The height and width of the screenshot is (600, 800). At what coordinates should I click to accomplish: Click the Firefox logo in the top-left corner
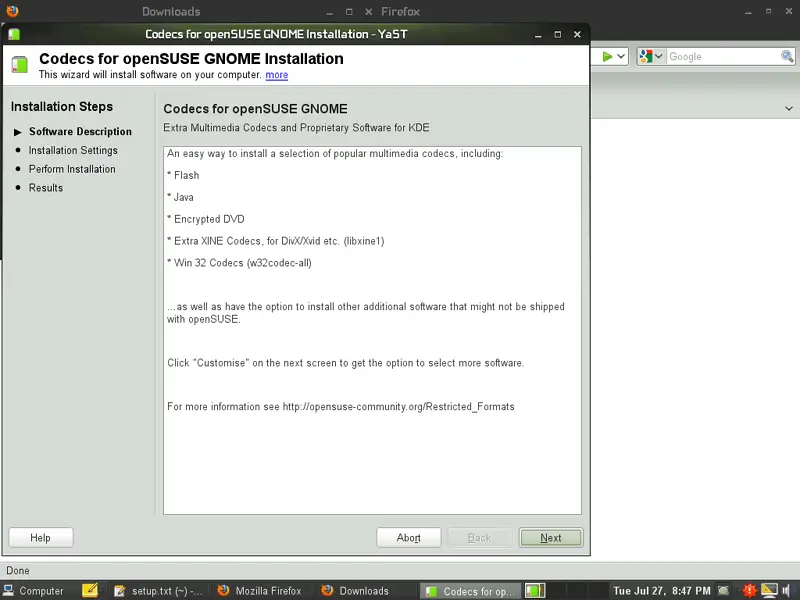(x=12, y=10)
